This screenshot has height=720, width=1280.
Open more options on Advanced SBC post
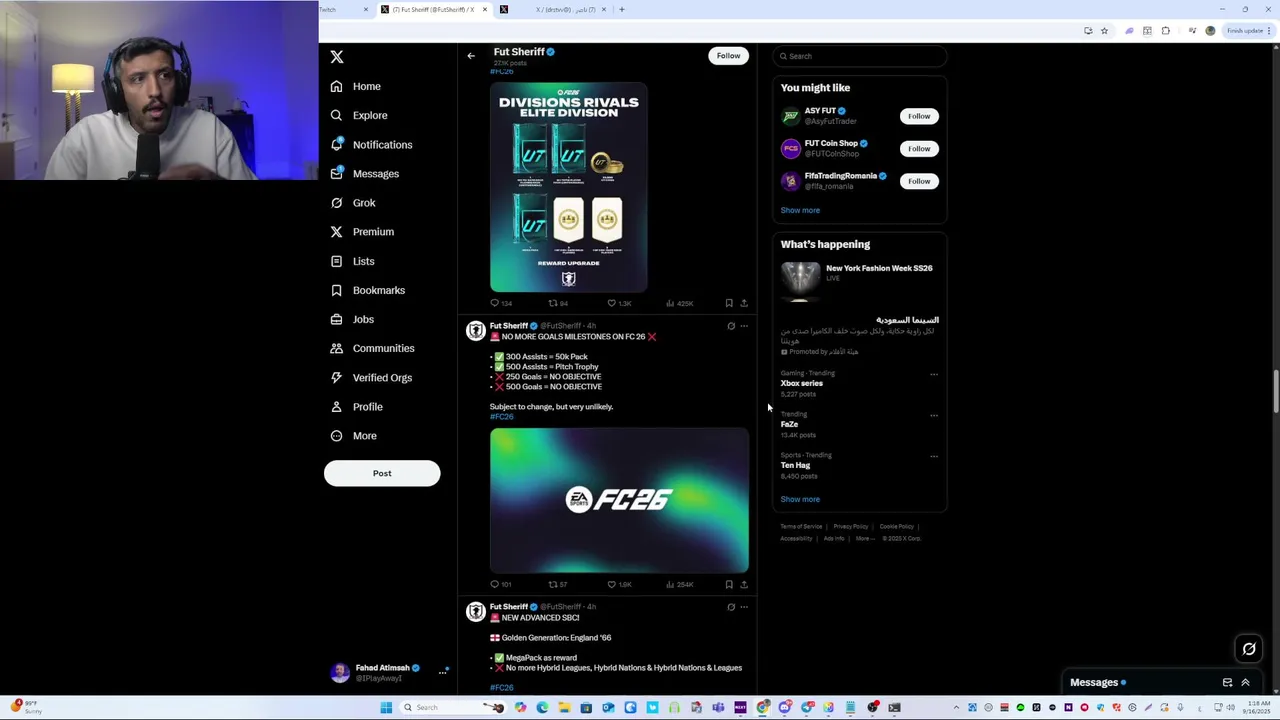click(744, 607)
